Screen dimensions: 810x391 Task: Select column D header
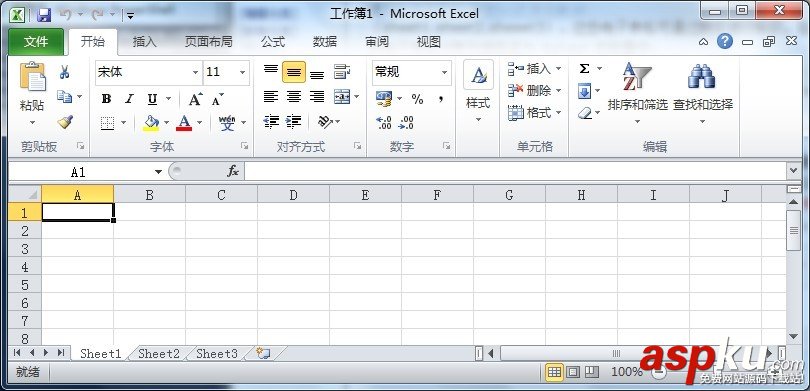293,195
